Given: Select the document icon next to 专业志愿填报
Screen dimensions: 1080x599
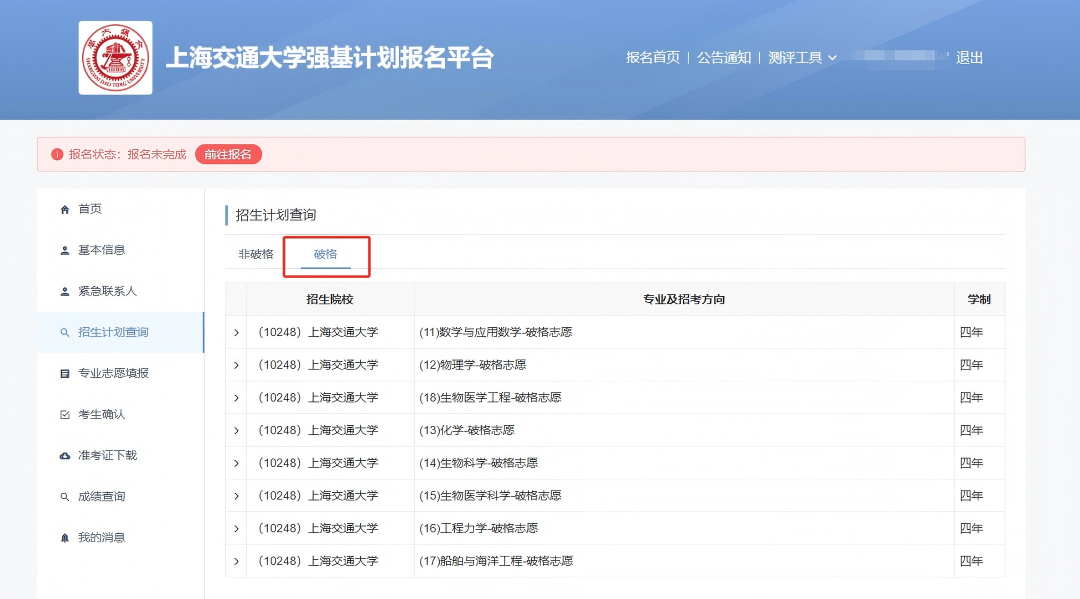Looking at the screenshot, I should pyautogui.click(x=64, y=373).
